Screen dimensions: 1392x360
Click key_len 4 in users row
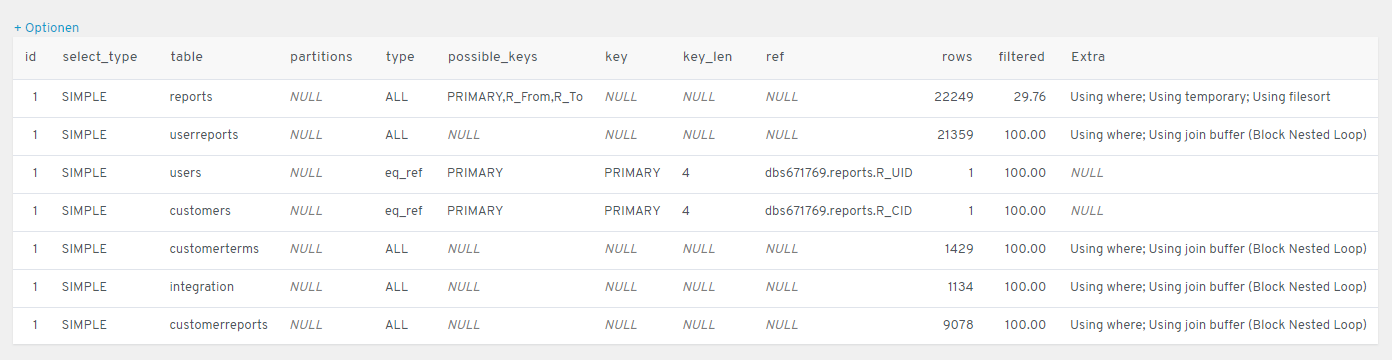click(686, 173)
